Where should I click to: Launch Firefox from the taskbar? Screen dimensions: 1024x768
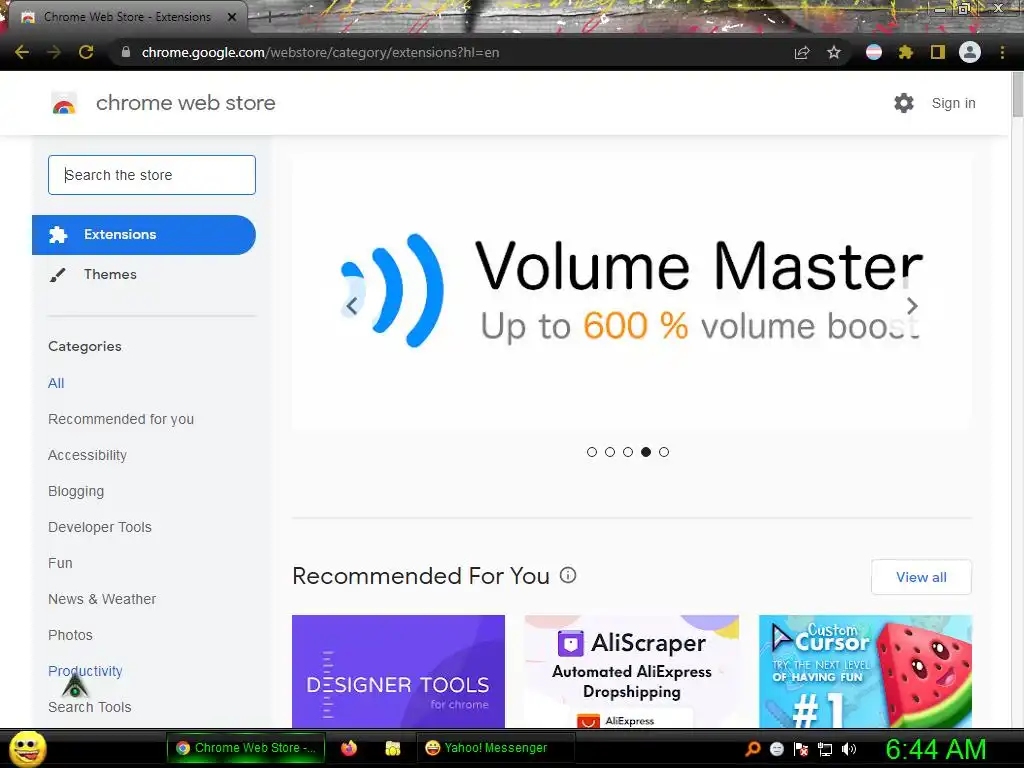(349, 748)
